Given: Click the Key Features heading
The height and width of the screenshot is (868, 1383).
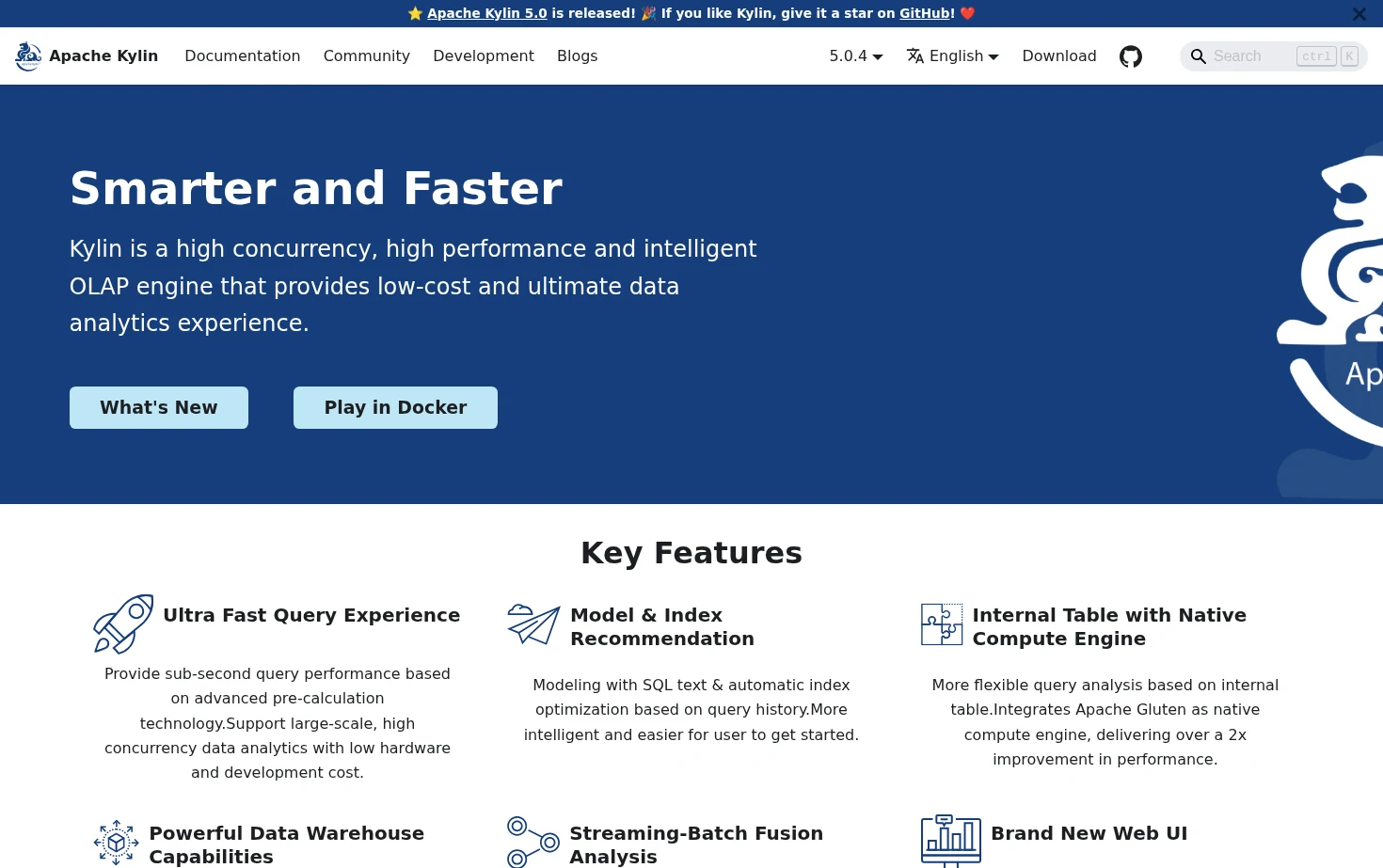Looking at the screenshot, I should [691, 553].
